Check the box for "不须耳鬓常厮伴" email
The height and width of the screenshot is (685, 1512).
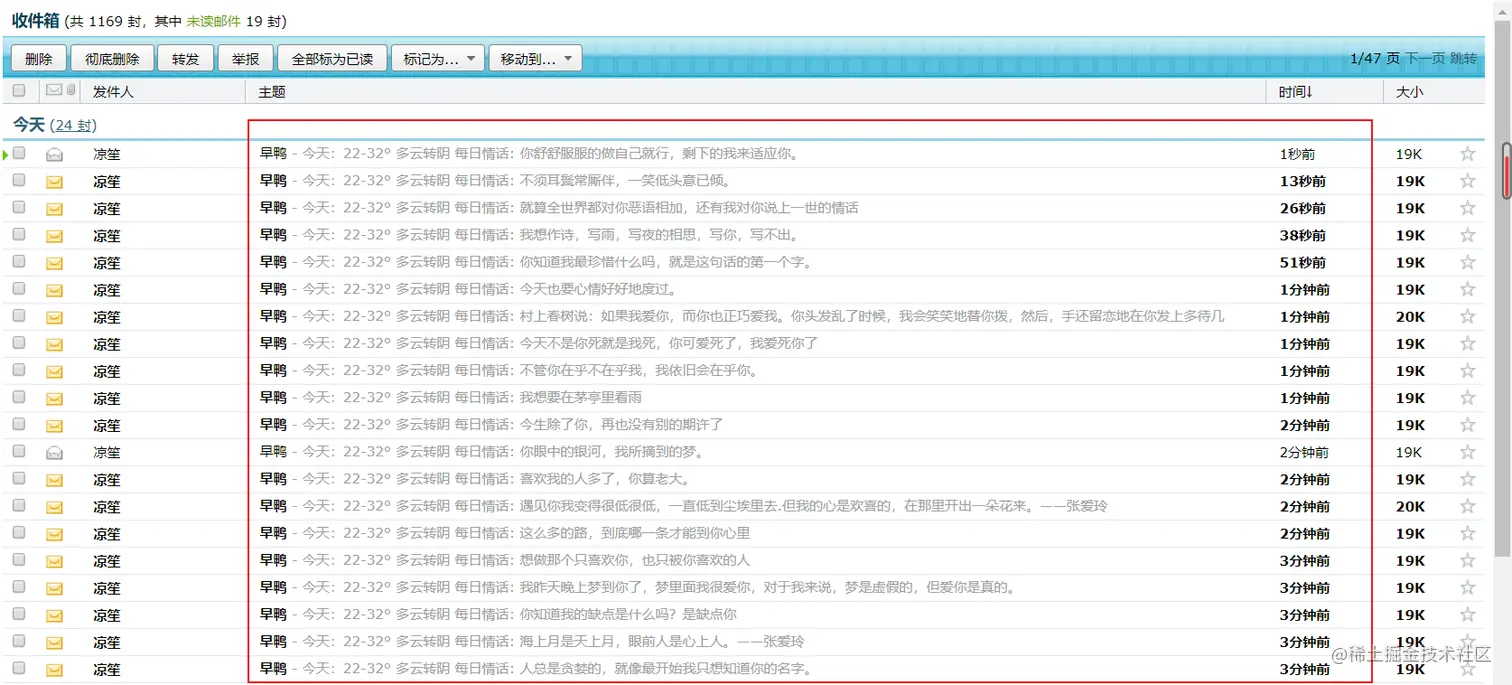pyautogui.click(x=19, y=180)
